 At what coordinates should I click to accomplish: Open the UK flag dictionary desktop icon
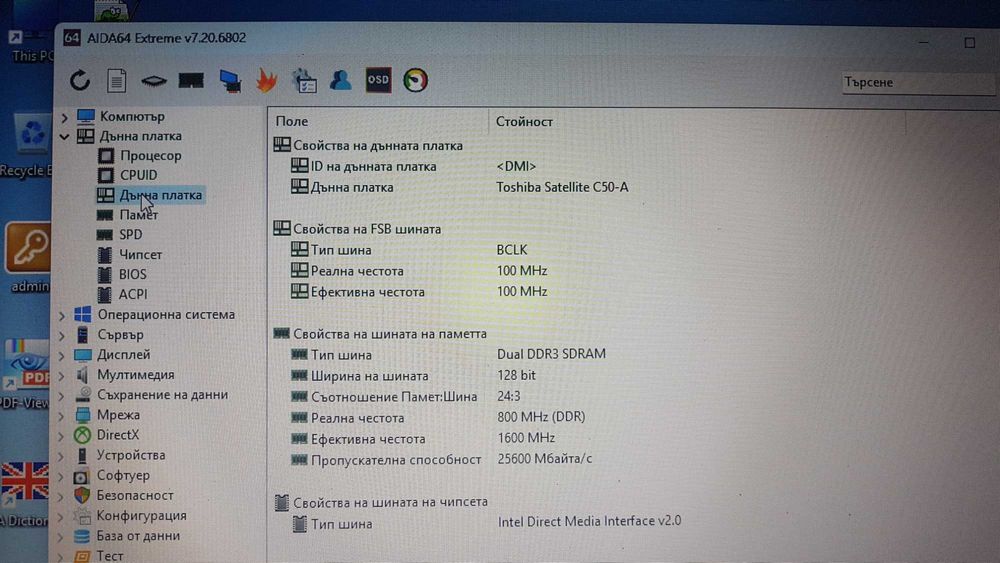click(24, 494)
